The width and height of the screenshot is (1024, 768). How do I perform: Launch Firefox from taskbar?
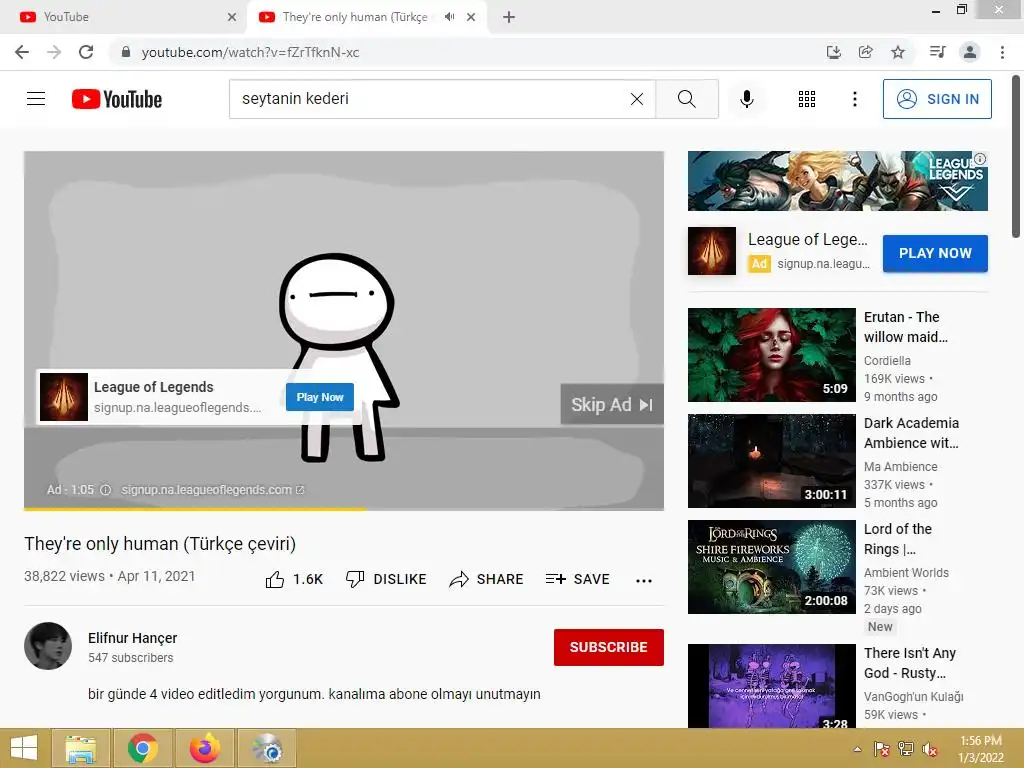(x=205, y=748)
